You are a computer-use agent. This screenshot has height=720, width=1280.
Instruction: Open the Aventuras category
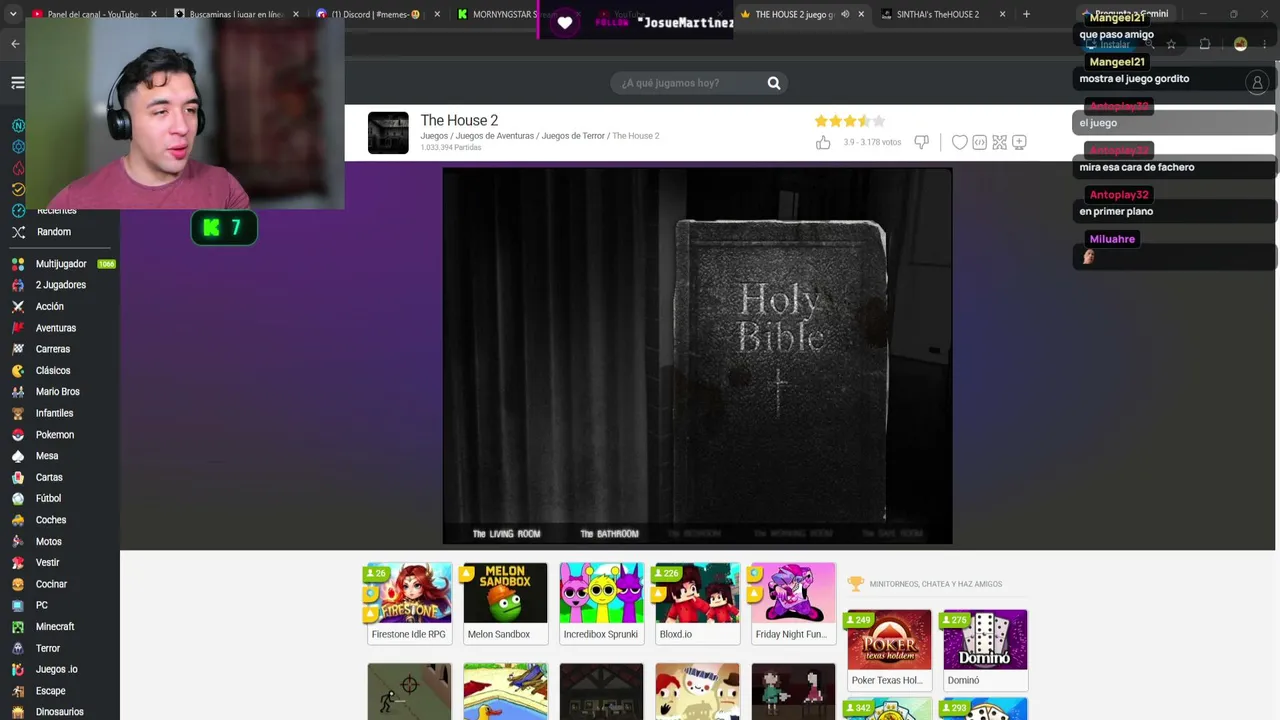tap(56, 328)
